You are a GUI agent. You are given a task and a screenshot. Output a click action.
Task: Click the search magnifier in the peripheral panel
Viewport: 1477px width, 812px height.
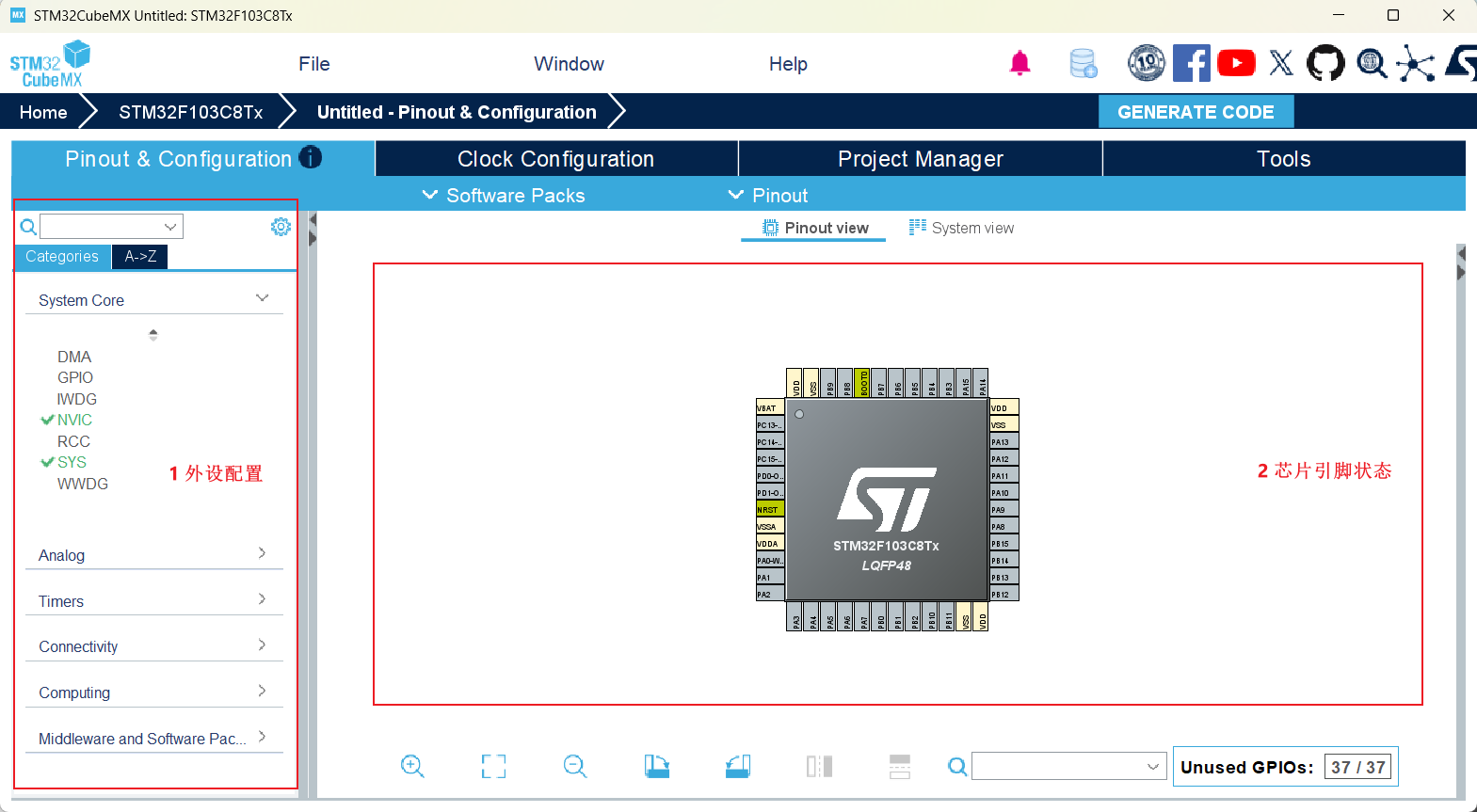[28, 227]
